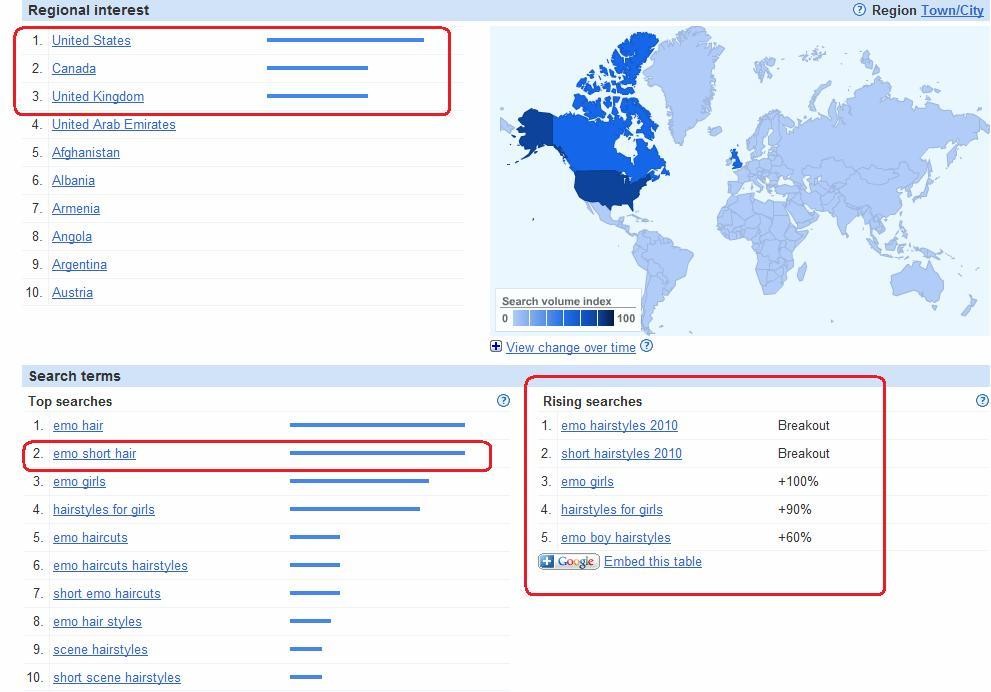Open the Rising searches help icon
Screen dimensions: 991x692
pyautogui.click(x=982, y=401)
